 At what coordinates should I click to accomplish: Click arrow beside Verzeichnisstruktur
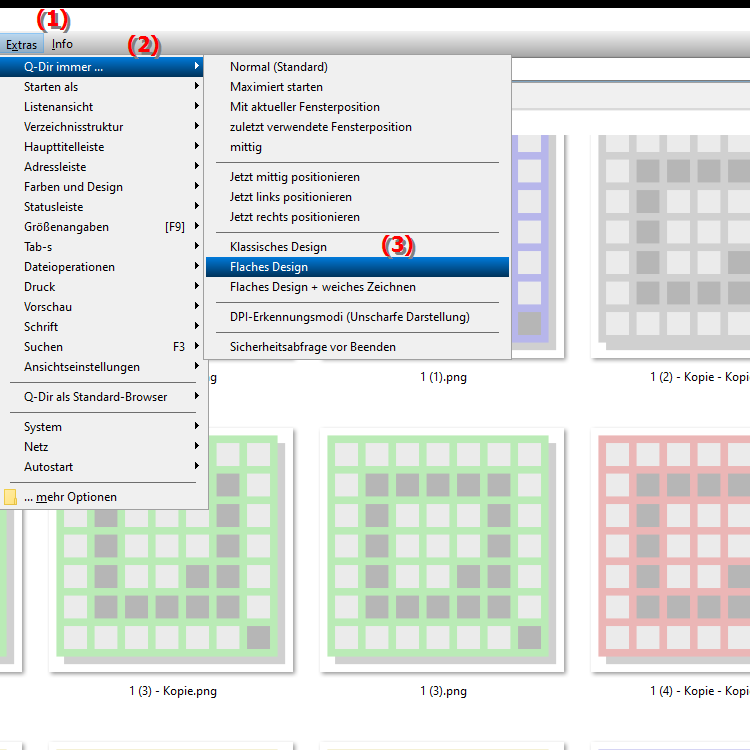pyautogui.click(x=197, y=126)
